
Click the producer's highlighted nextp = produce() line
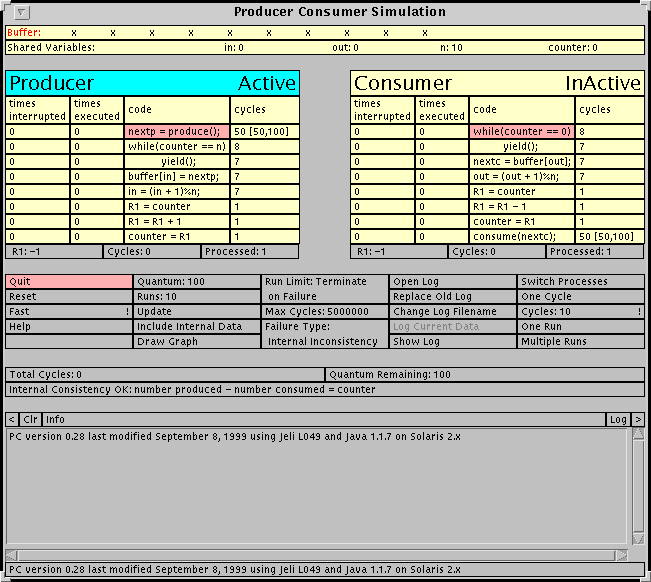[177, 131]
